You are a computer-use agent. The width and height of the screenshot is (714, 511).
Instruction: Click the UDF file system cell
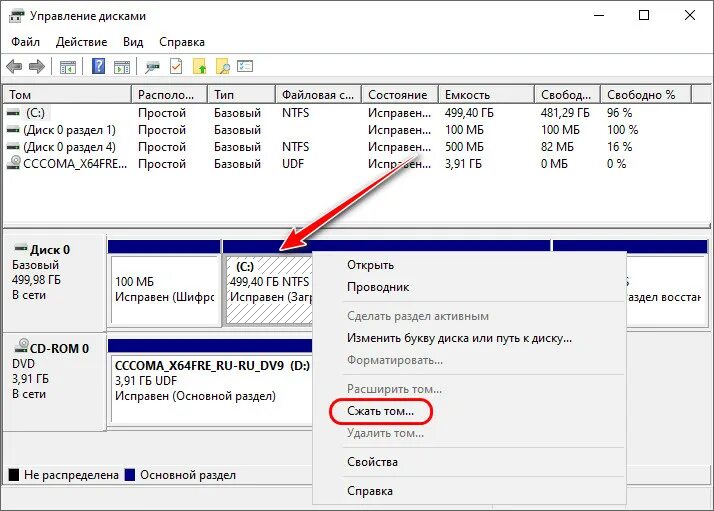pyautogui.click(x=293, y=164)
